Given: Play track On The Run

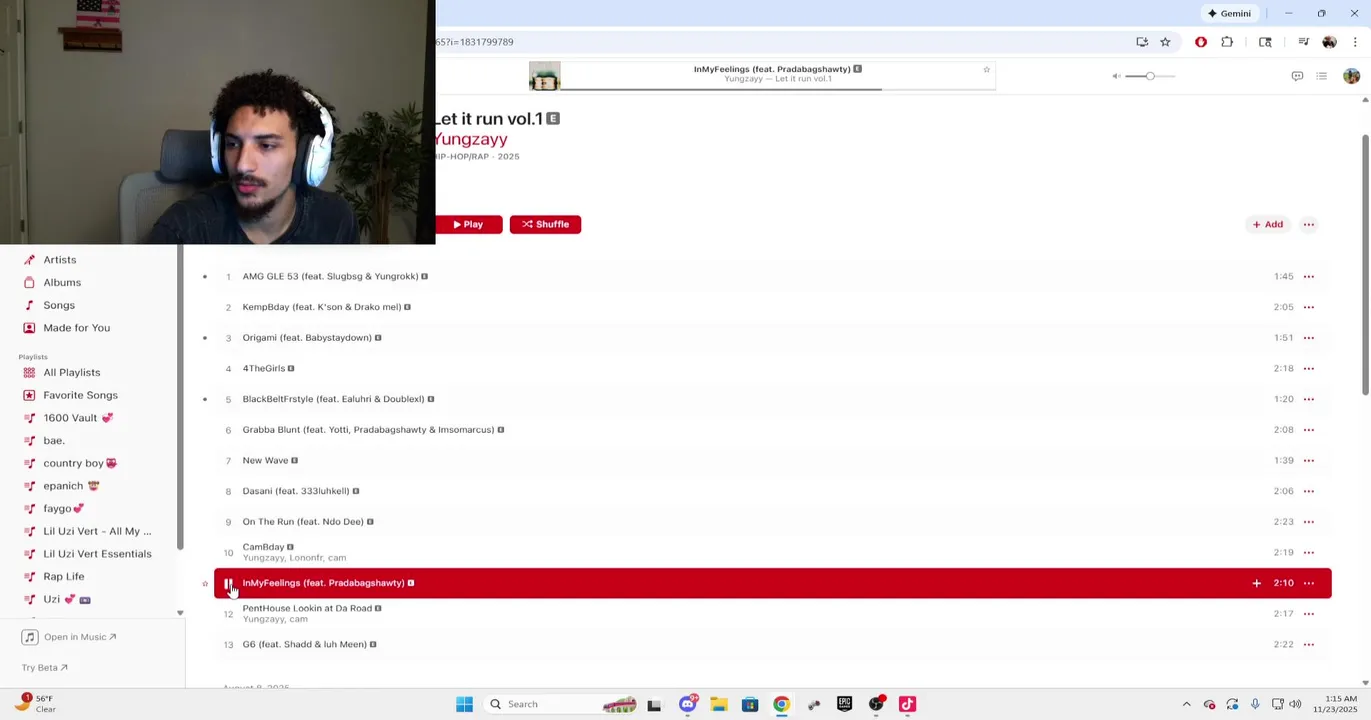Looking at the screenshot, I should [302, 522].
